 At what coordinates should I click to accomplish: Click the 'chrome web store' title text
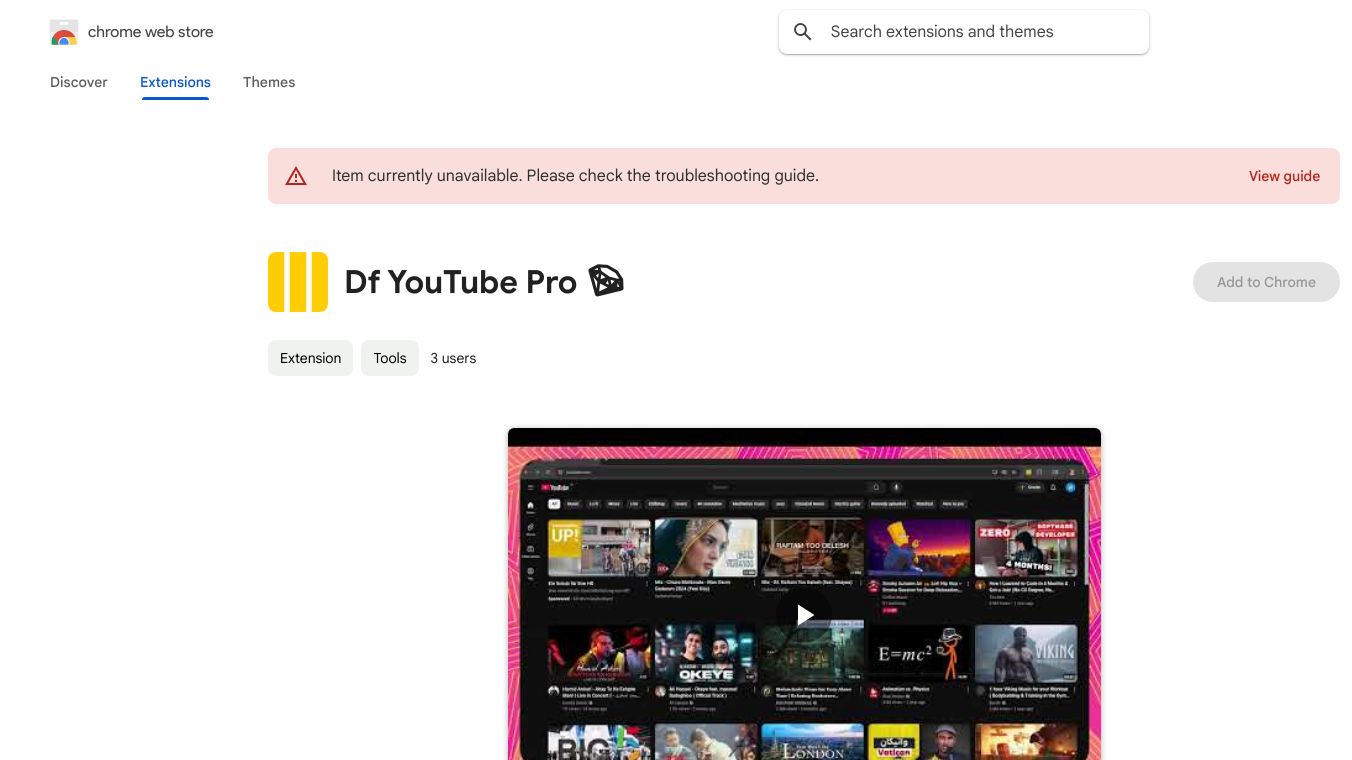tap(151, 32)
